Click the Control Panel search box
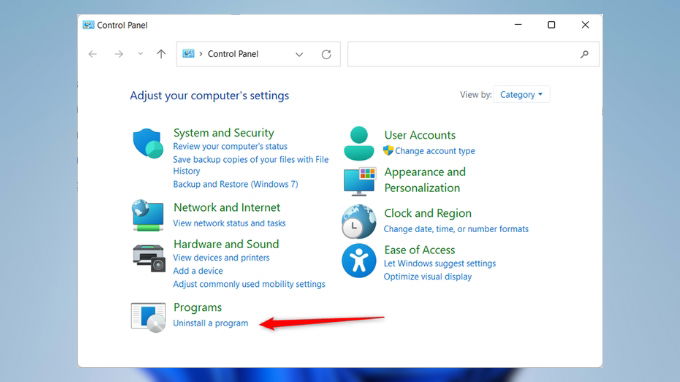Image resolution: width=680 pixels, height=382 pixels. tap(473, 54)
